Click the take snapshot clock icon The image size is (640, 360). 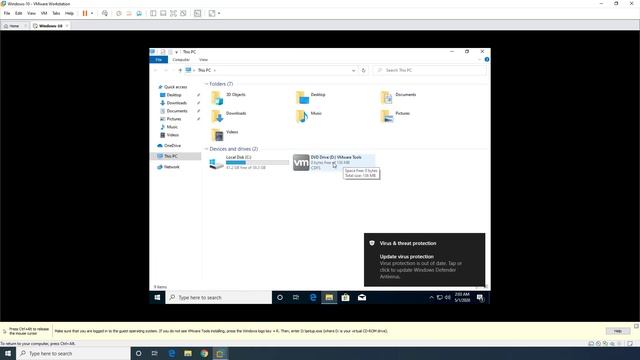(119, 13)
